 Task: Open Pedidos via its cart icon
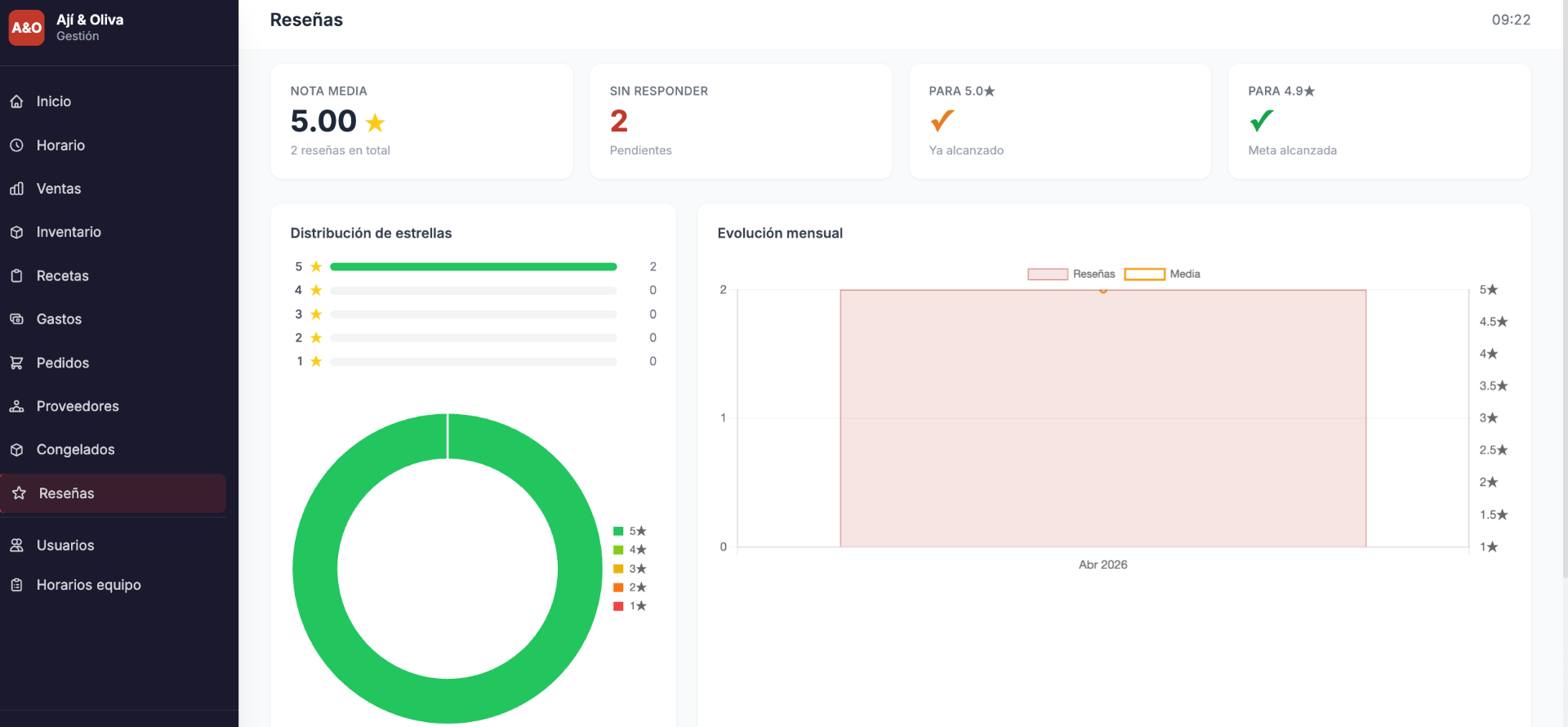[x=16, y=363]
